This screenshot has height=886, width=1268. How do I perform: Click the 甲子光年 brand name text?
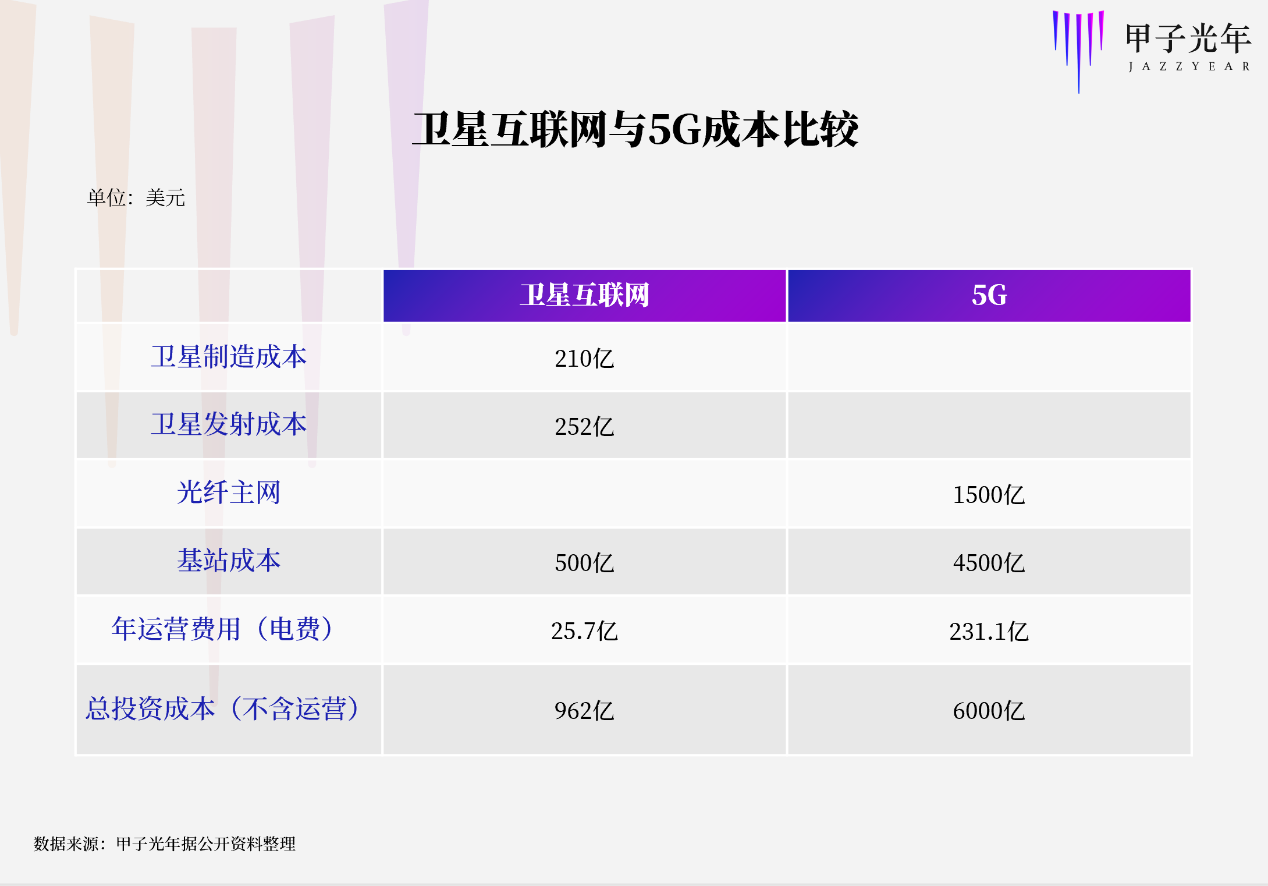pyautogui.click(x=1188, y=40)
